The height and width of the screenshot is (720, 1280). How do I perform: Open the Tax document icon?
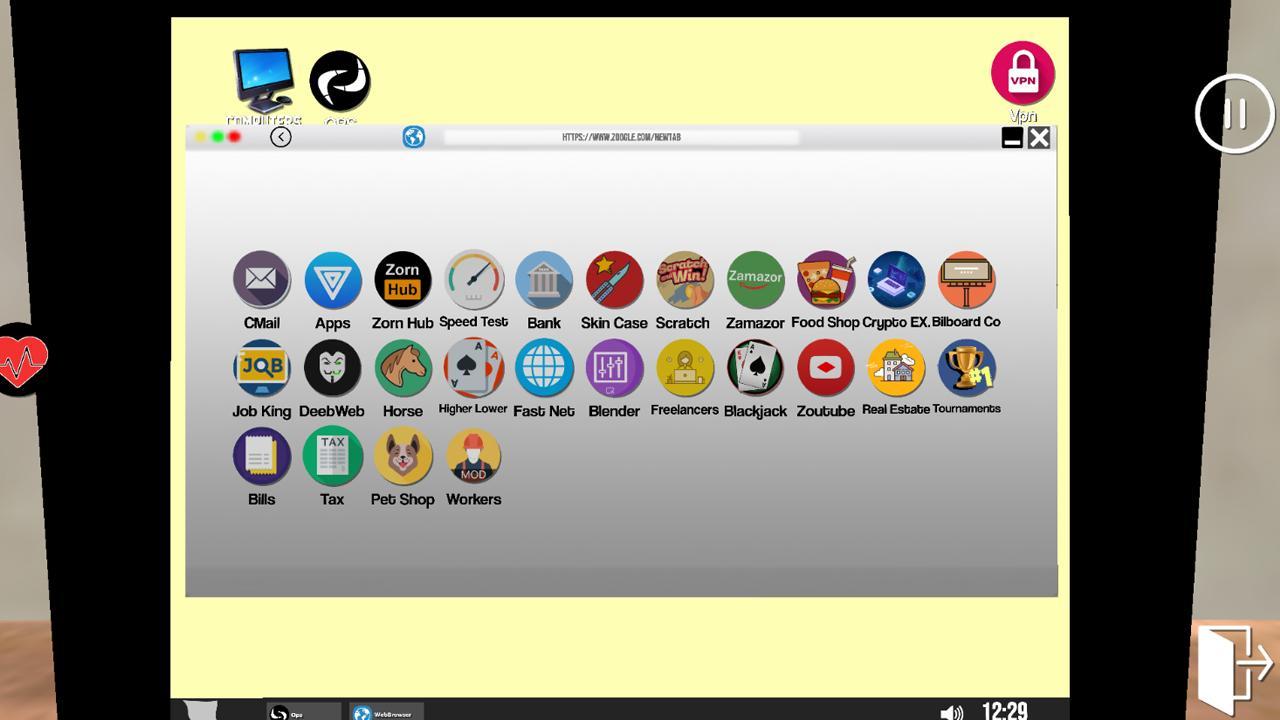332,456
